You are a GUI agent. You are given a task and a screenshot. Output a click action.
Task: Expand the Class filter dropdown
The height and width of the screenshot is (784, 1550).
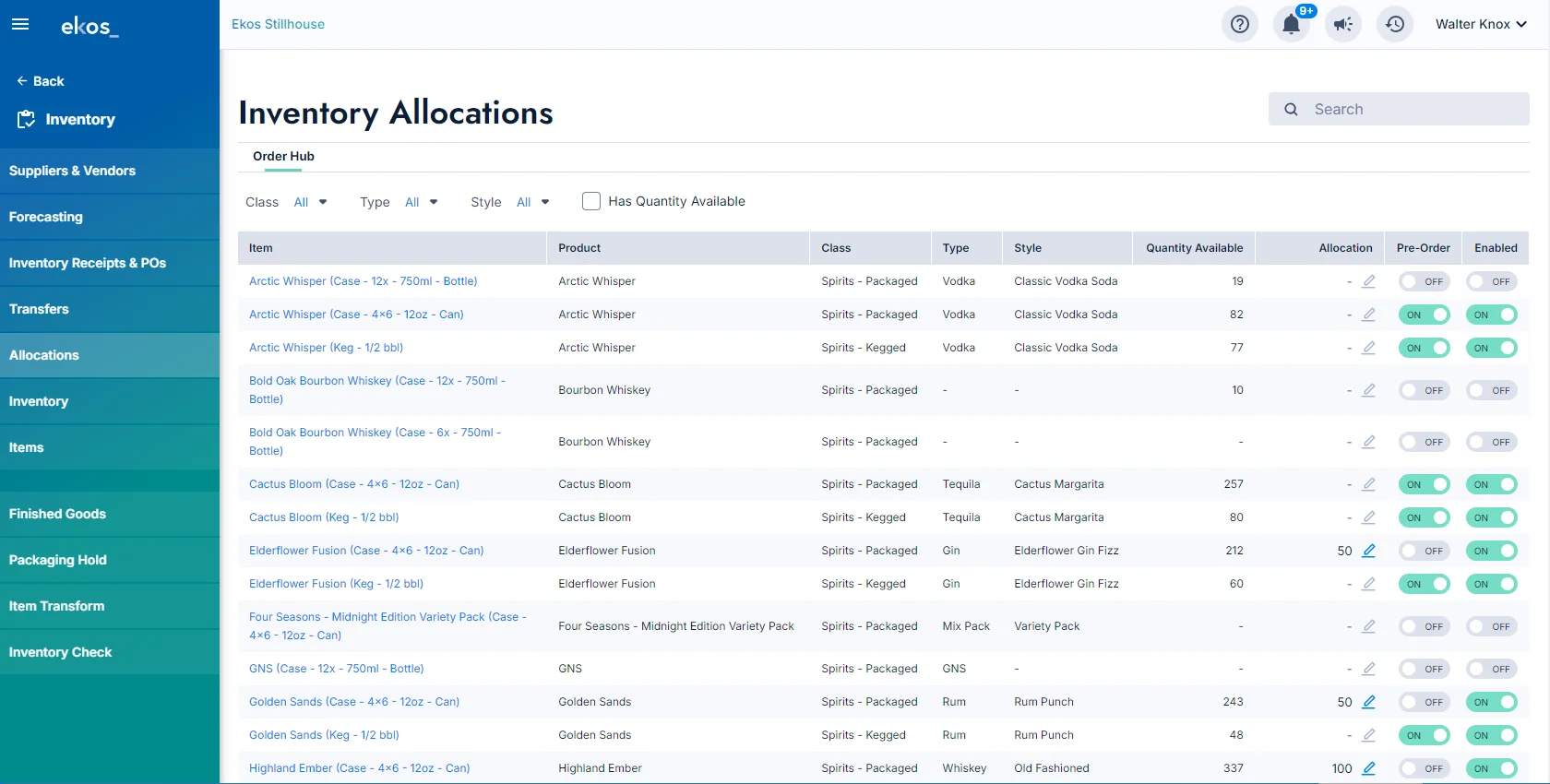[x=310, y=202]
